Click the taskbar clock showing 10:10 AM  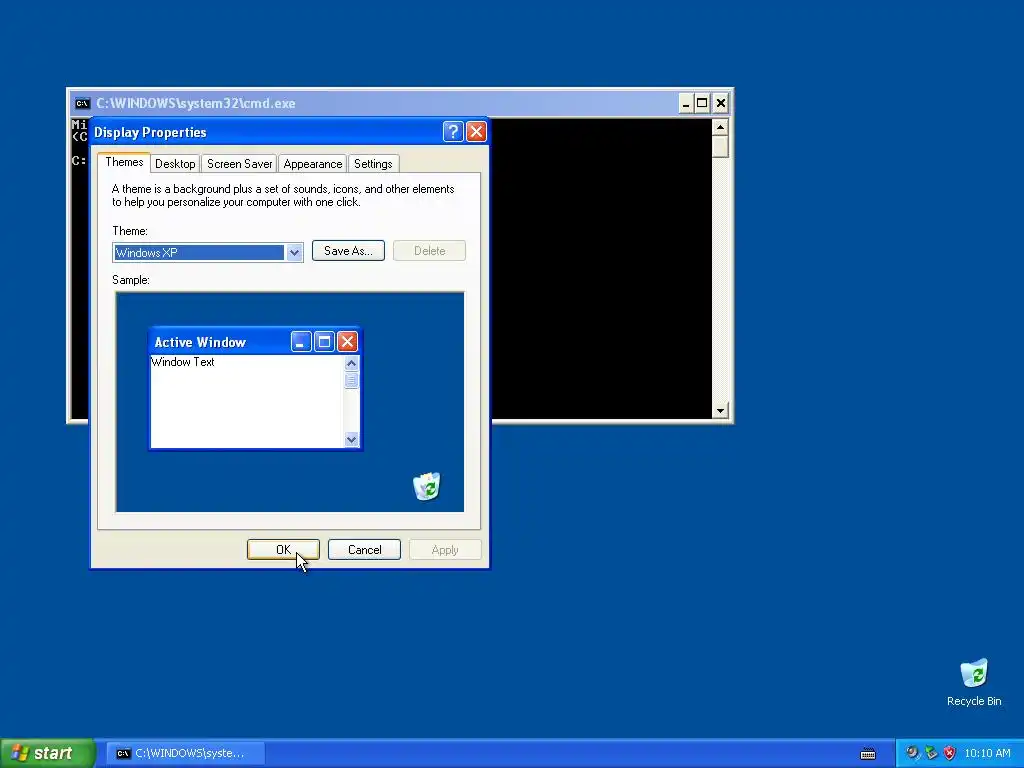tap(987, 753)
